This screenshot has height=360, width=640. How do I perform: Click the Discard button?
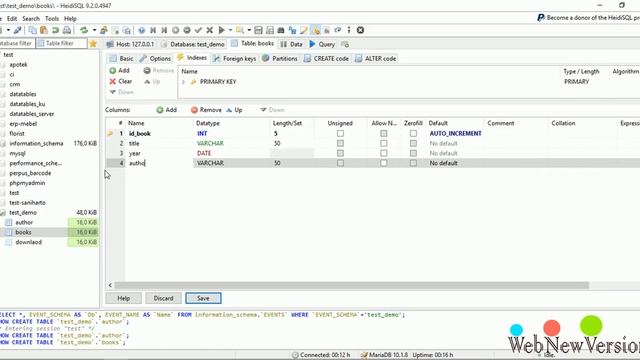click(163, 298)
